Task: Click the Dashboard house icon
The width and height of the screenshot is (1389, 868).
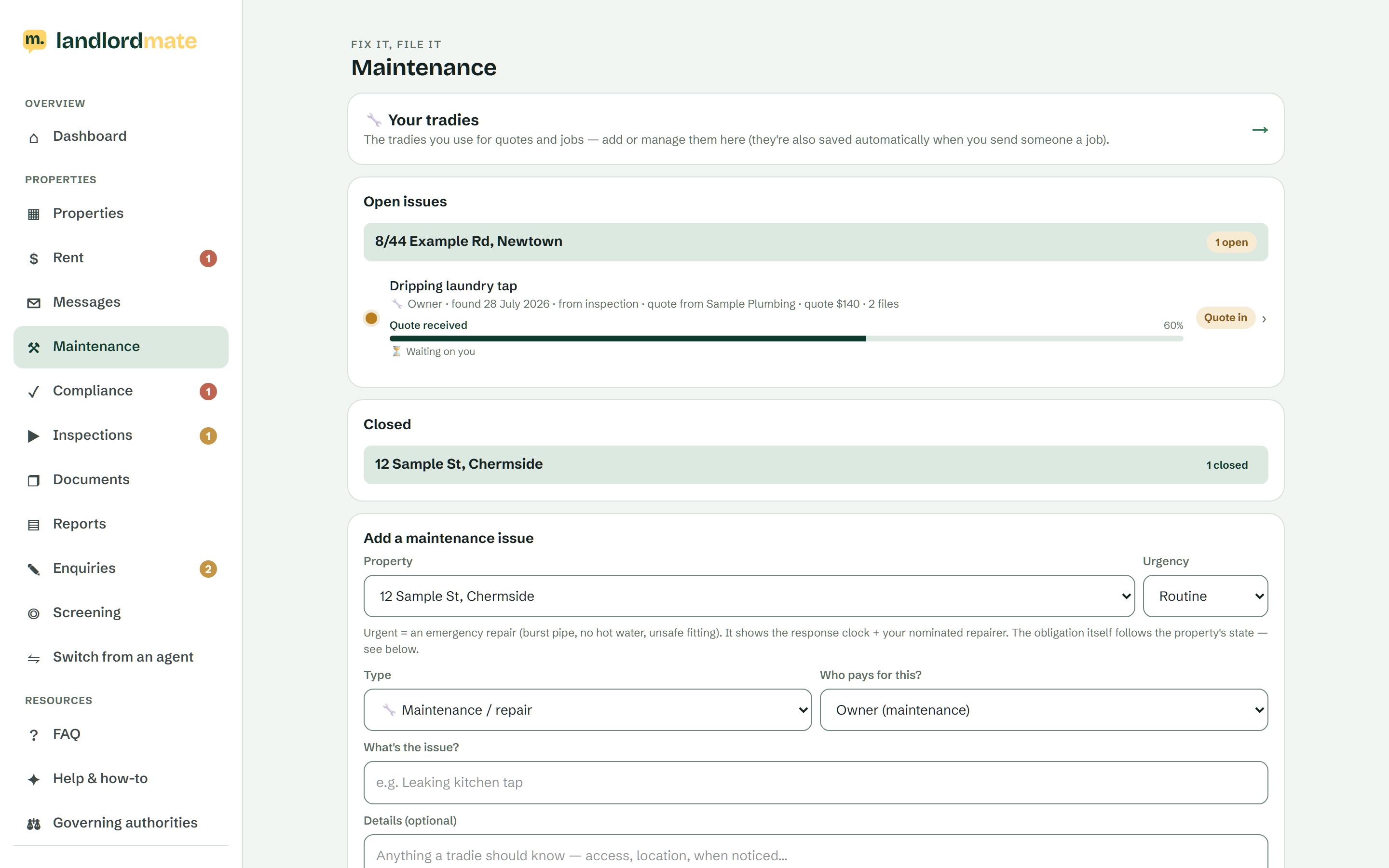Action: coord(34,138)
